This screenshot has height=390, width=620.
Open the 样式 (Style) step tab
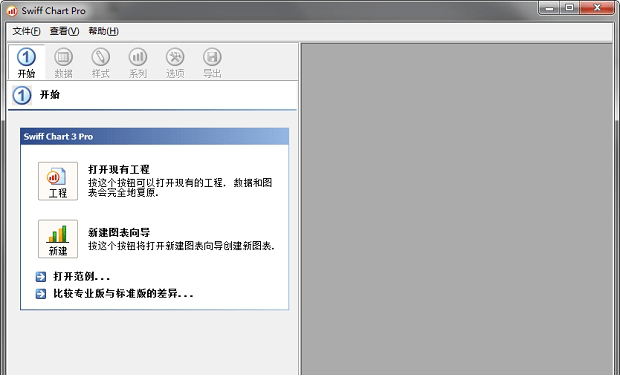[x=100, y=62]
